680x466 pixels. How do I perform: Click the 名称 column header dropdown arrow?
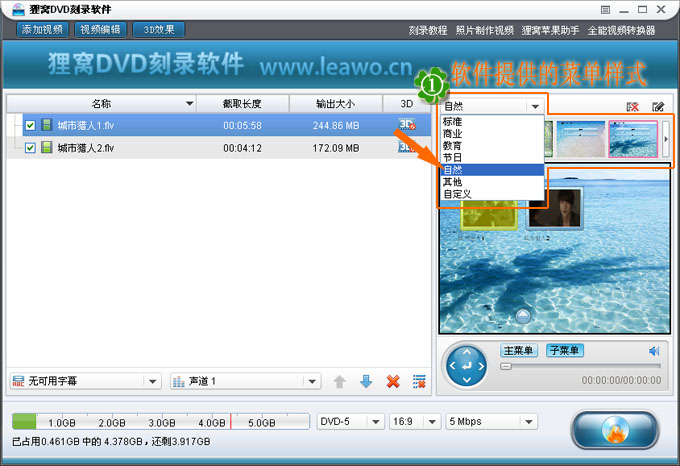coord(190,104)
